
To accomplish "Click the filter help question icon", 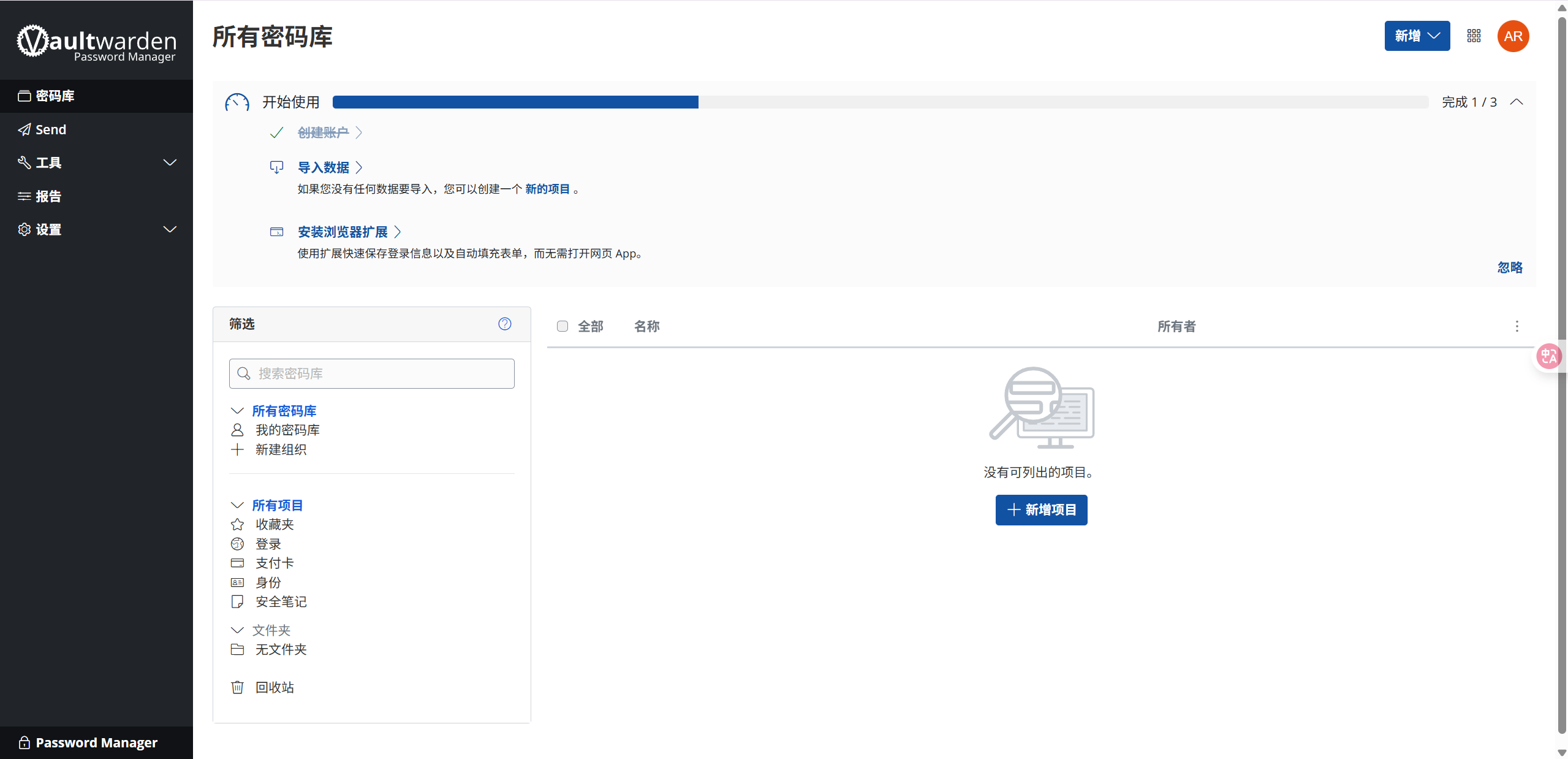I will (x=504, y=324).
